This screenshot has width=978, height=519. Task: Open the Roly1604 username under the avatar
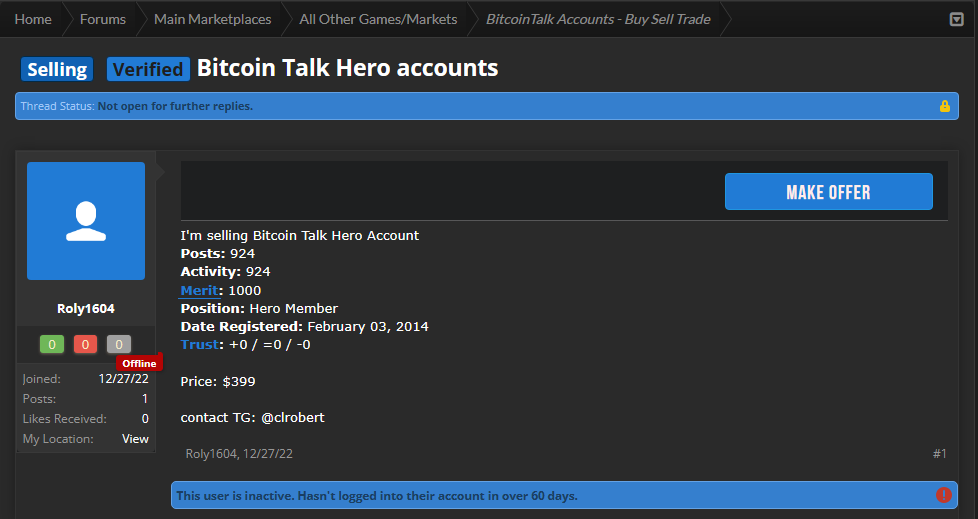pyautogui.click(x=86, y=308)
